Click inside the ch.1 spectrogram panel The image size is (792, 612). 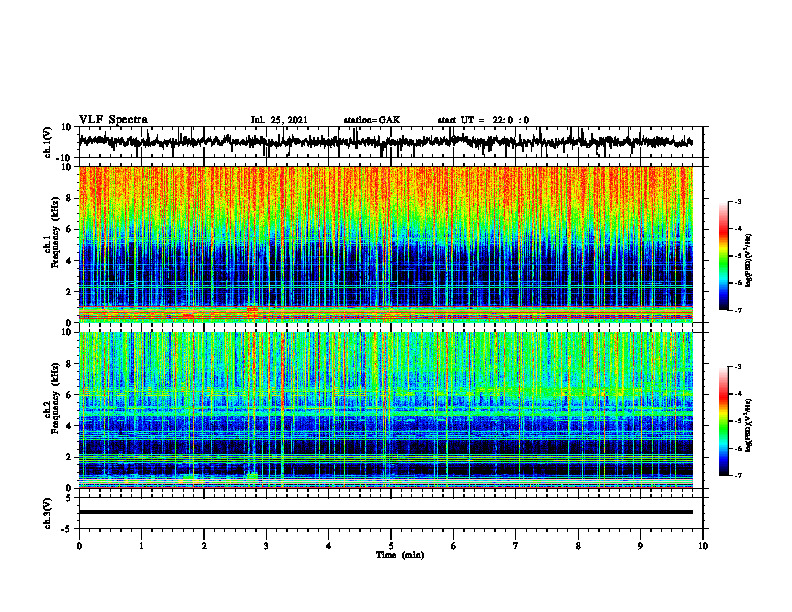(x=385, y=244)
